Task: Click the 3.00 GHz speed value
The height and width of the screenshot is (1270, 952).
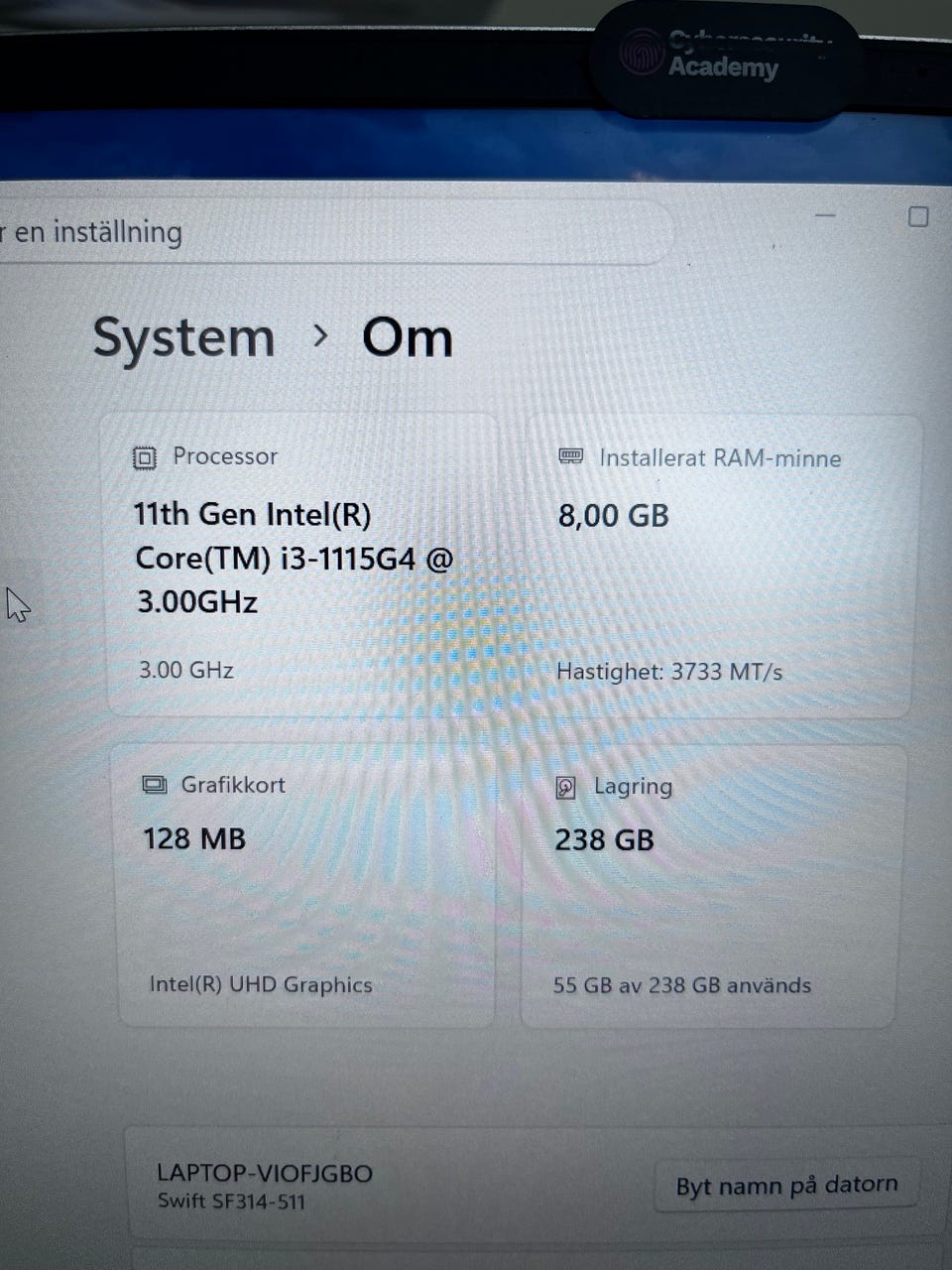Action: pos(186,670)
